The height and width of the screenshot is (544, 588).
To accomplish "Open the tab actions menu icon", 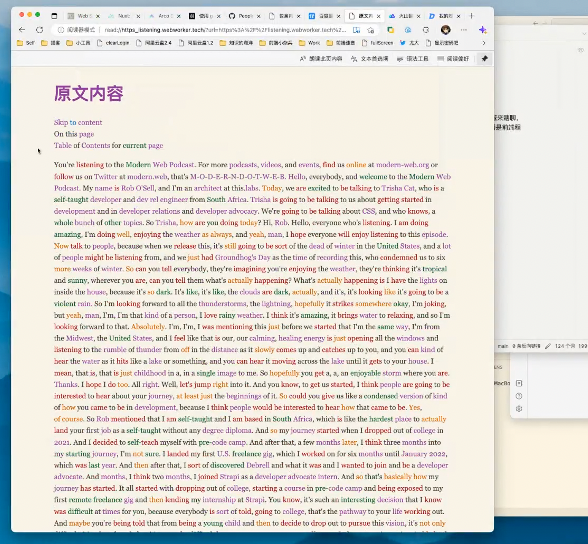I will click(x=54, y=16).
